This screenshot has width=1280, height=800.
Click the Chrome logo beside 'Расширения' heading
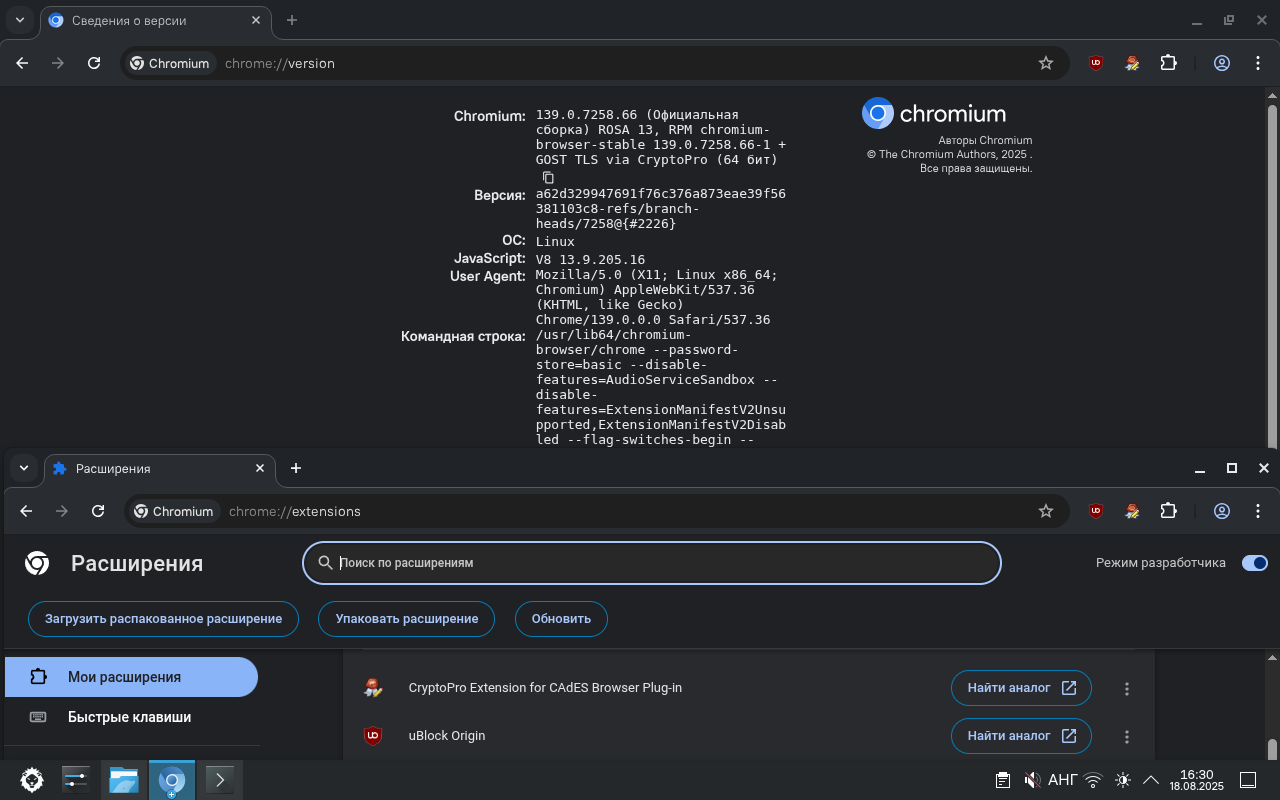tap(37, 563)
